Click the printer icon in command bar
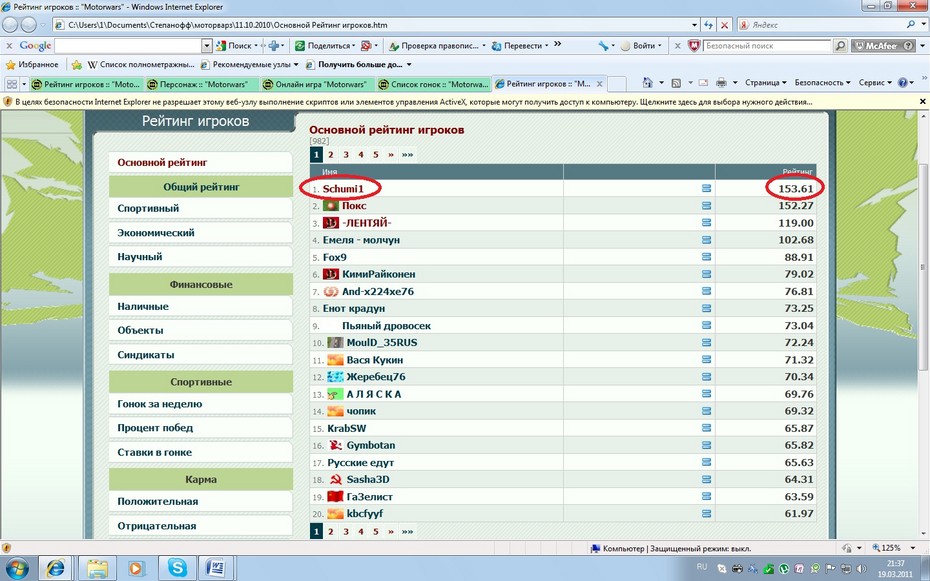930x581 pixels. point(721,83)
